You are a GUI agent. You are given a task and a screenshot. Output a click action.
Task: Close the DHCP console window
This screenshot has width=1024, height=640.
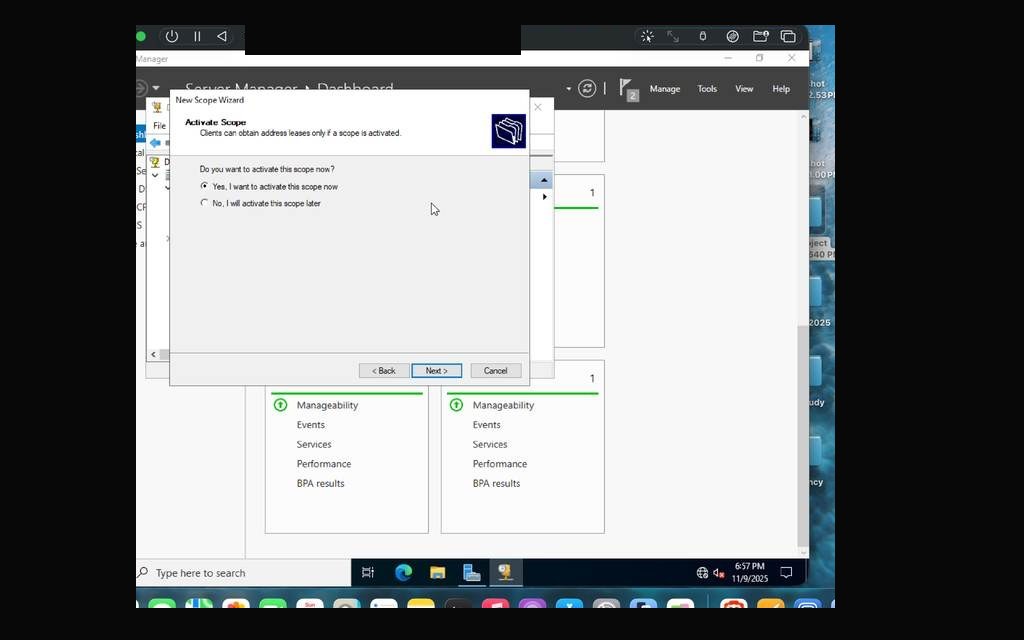(538, 107)
